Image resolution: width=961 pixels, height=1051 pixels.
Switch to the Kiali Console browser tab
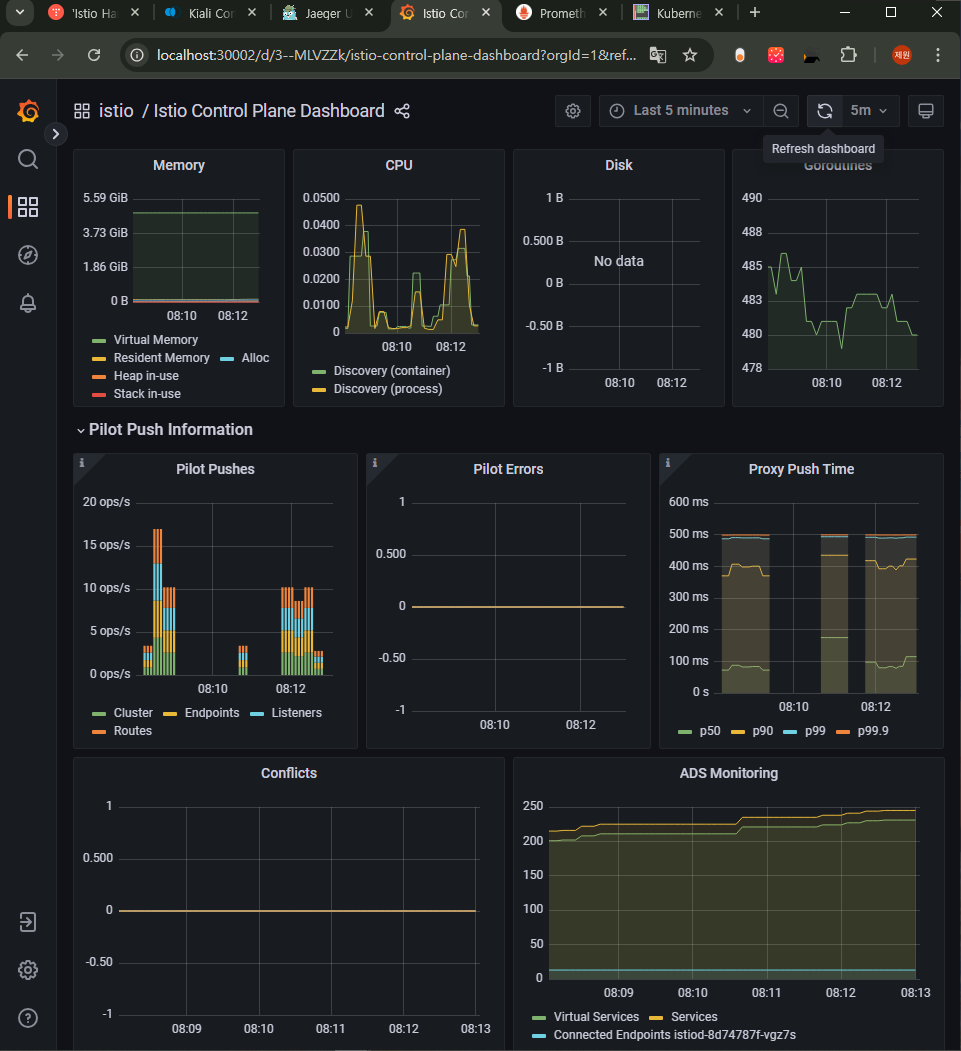coord(211,13)
